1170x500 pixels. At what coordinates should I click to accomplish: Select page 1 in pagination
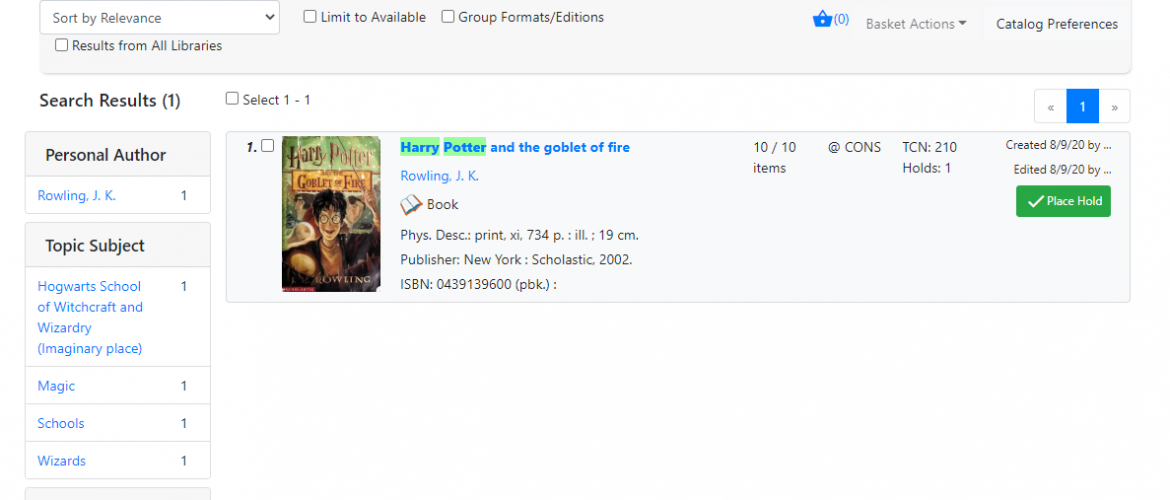point(1083,107)
